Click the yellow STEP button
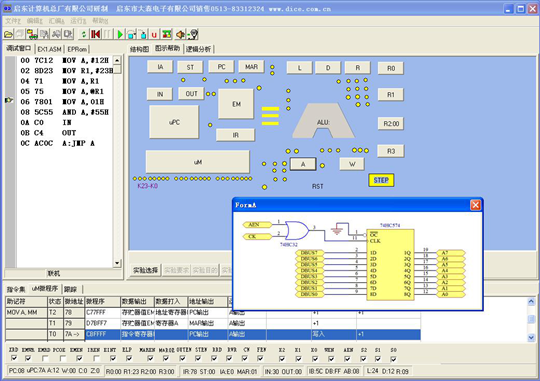 coord(381,180)
